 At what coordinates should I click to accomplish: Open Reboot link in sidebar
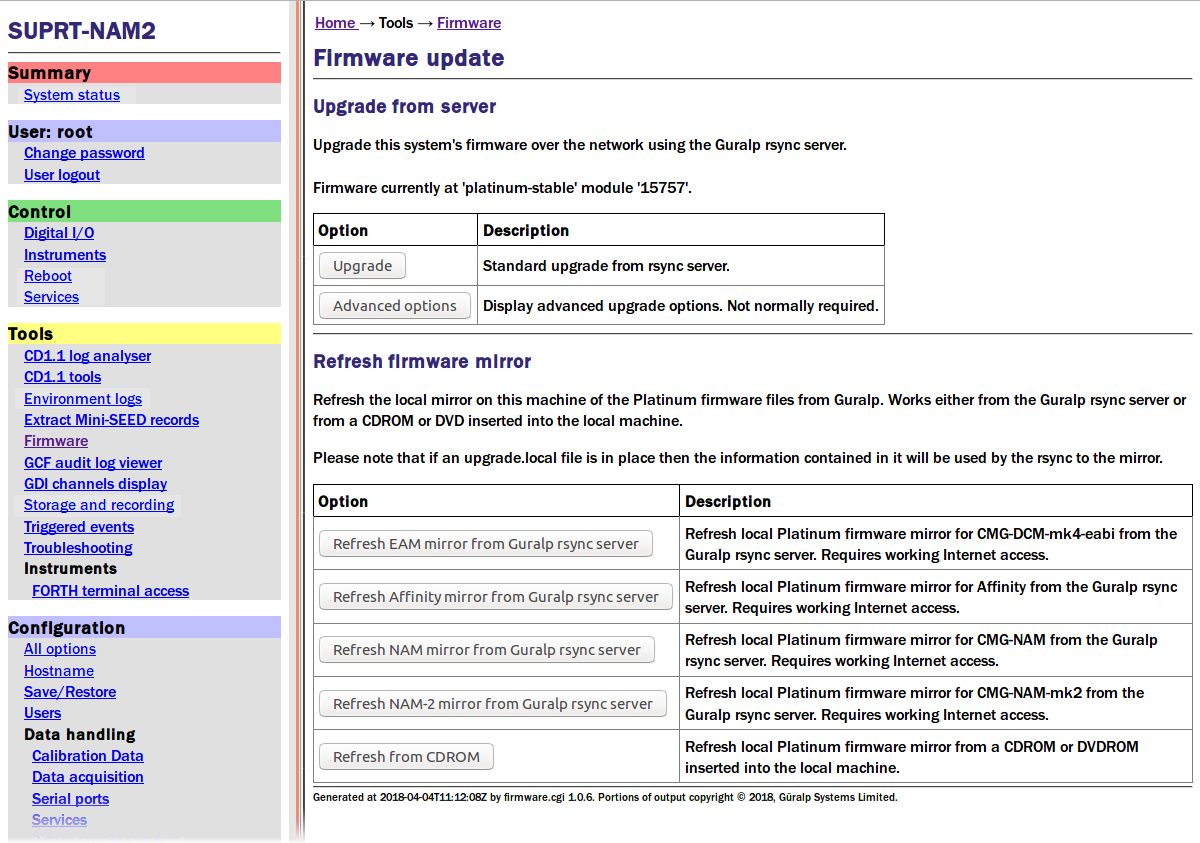48,276
